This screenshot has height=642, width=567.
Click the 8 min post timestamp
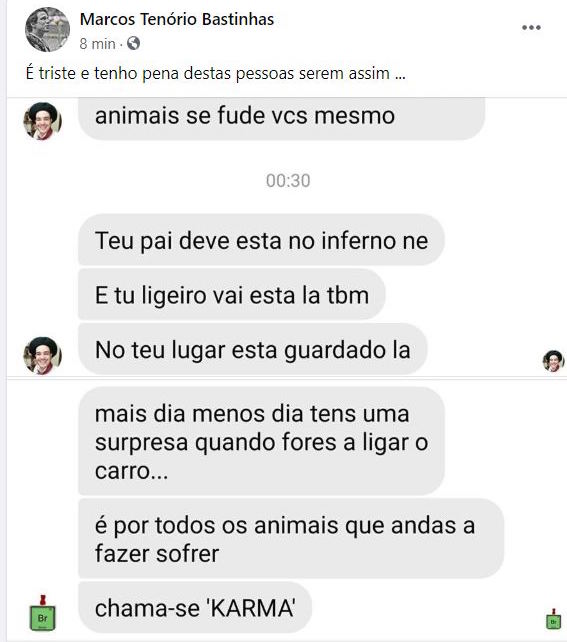[x=97, y=44]
